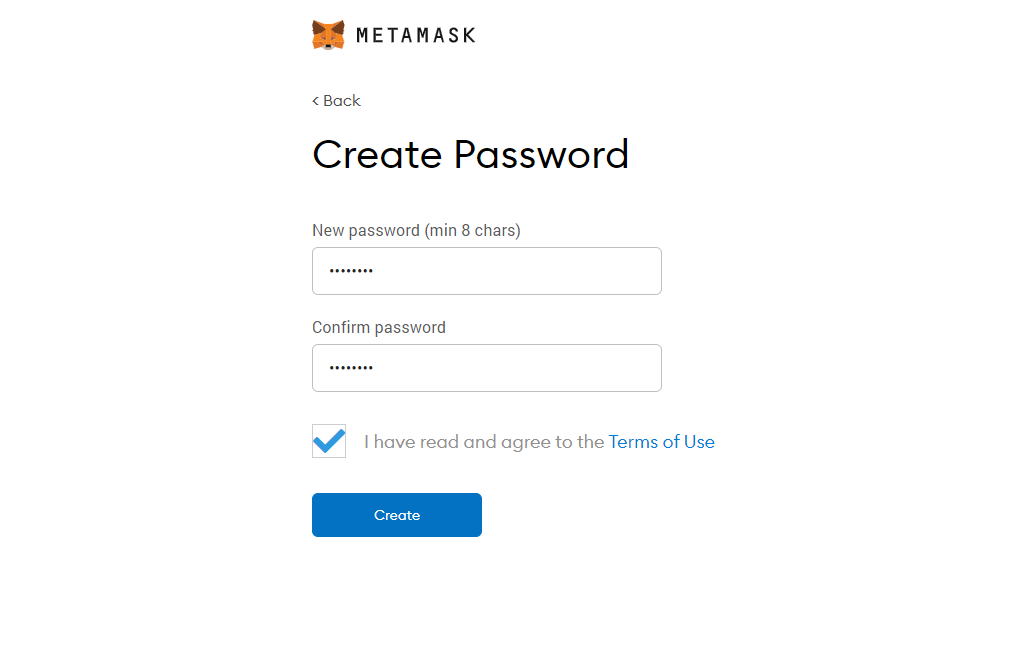Click the blue checkmark icon

(x=329, y=441)
